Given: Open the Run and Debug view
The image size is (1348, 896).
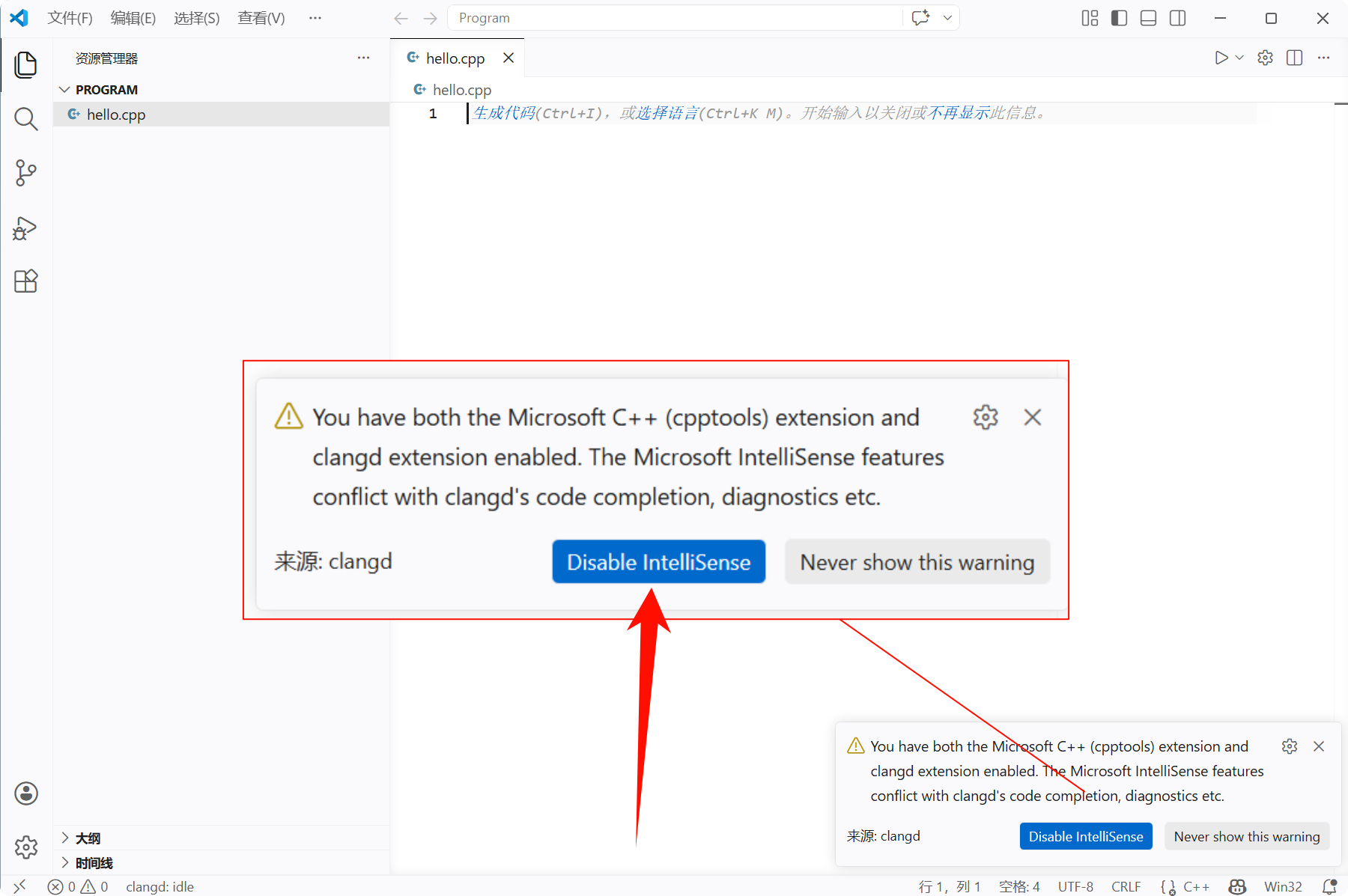Looking at the screenshot, I should point(26,228).
